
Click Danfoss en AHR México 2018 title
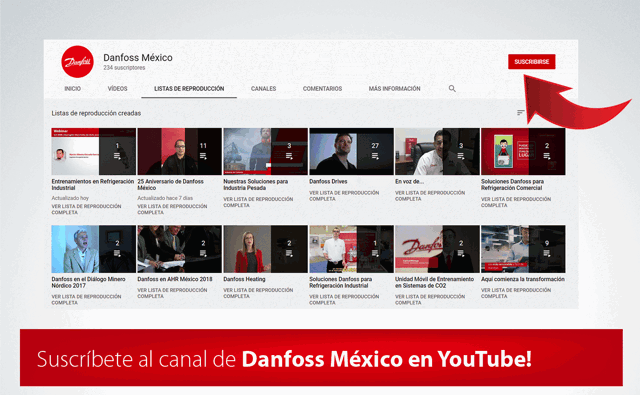[x=175, y=279]
